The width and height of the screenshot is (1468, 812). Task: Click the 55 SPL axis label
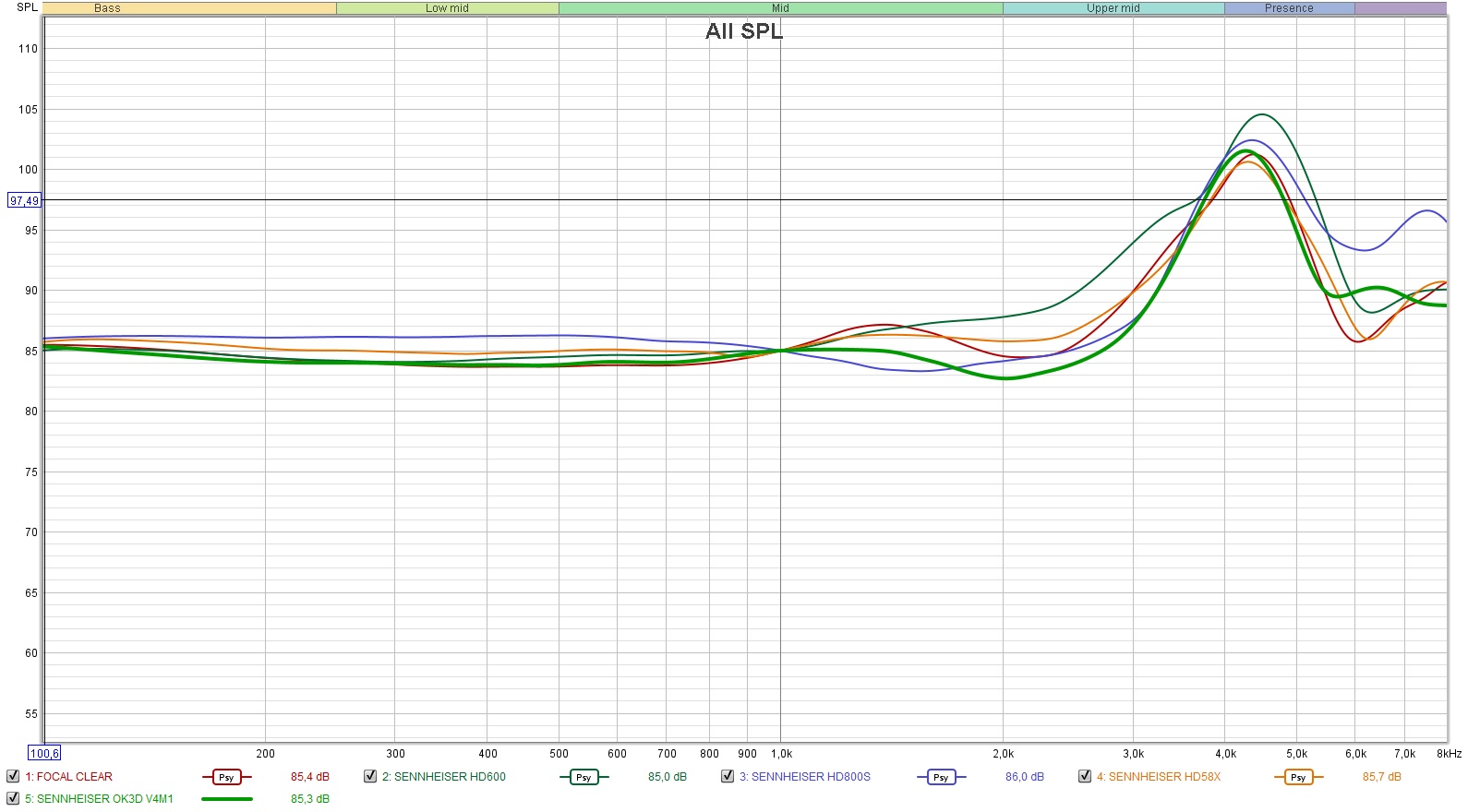31,714
